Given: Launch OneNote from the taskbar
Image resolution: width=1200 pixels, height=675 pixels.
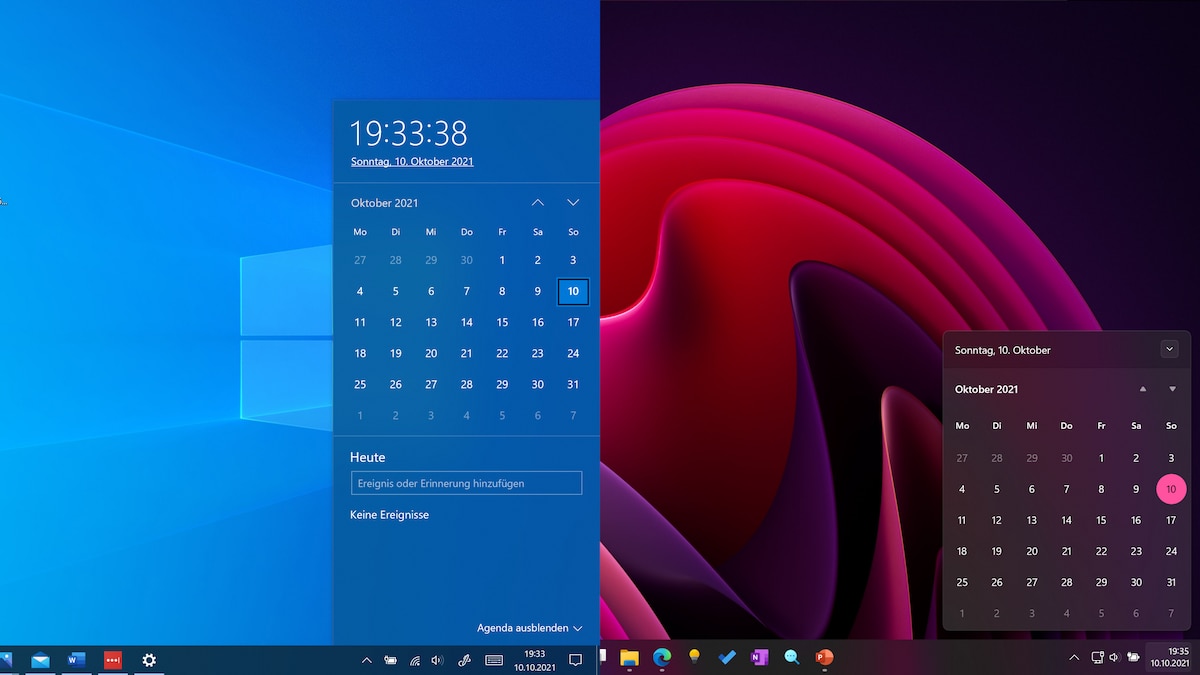Looking at the screenshot, I should (757, 660).
